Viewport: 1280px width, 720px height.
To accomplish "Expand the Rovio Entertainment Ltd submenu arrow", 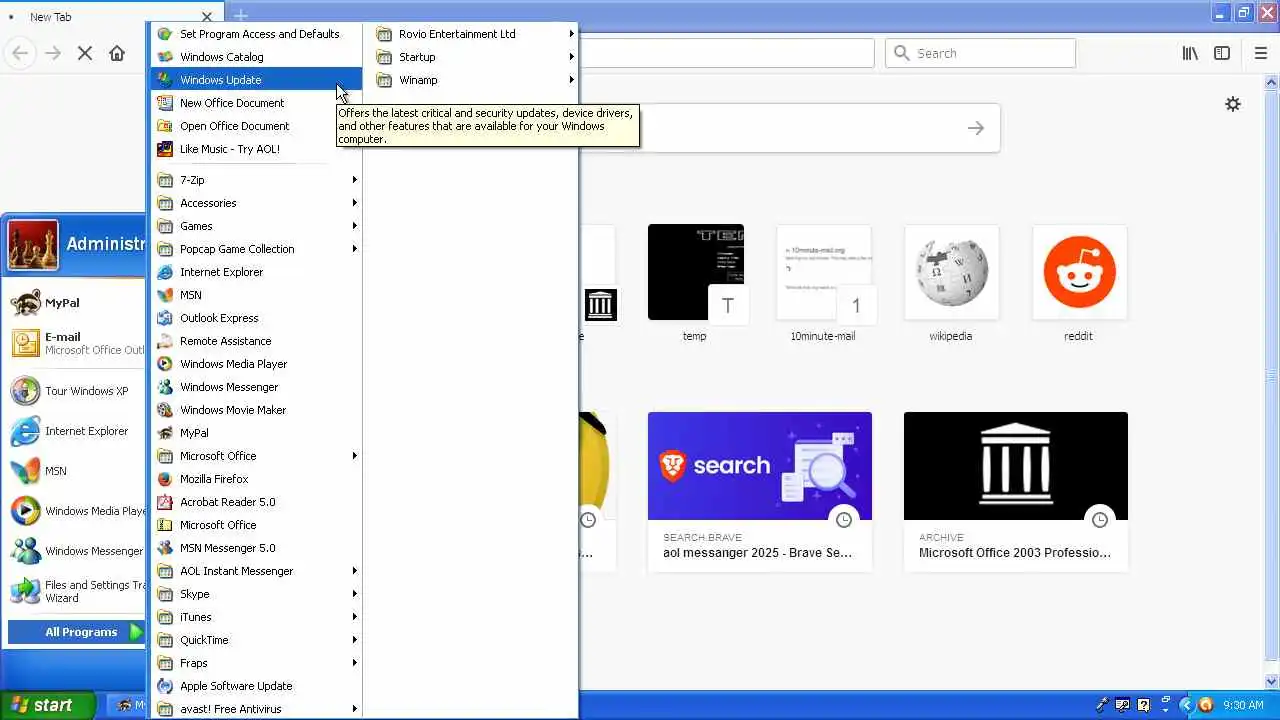I will (571, 34).
